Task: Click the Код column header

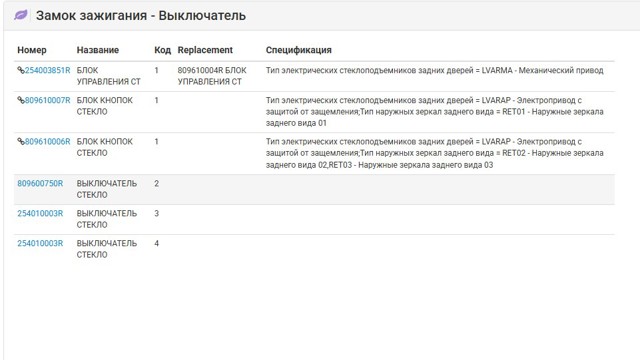Action: click(x=162, y=50)
